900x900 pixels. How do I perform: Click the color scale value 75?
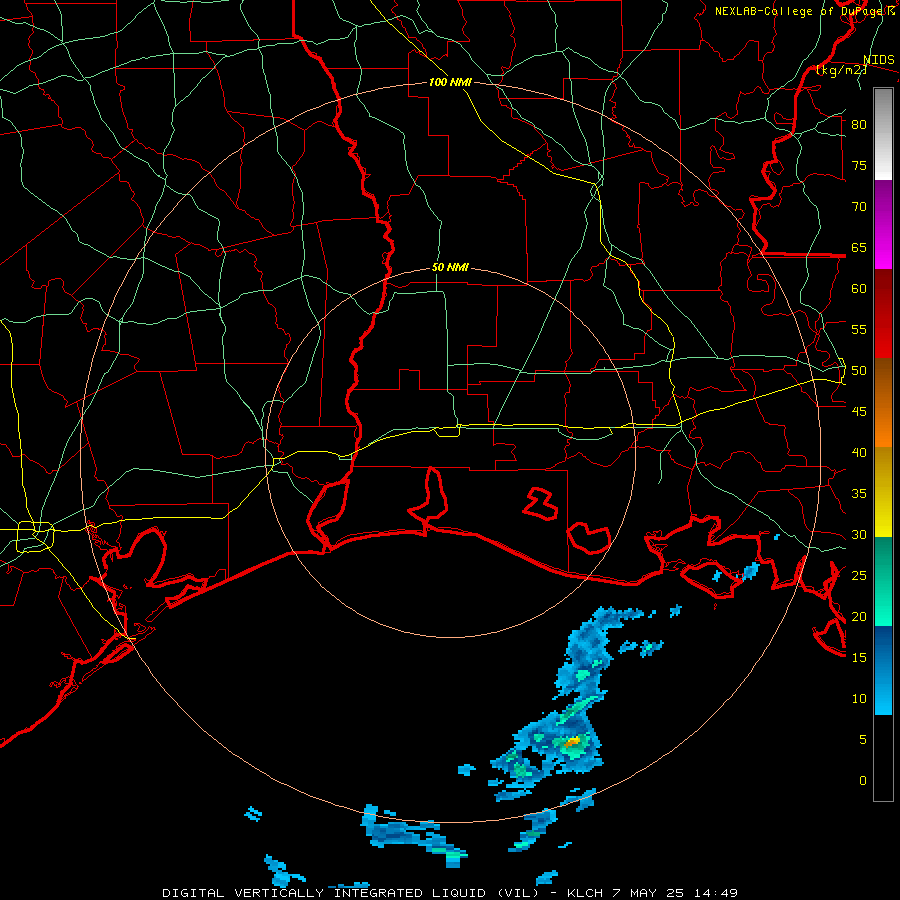[859, 165]
